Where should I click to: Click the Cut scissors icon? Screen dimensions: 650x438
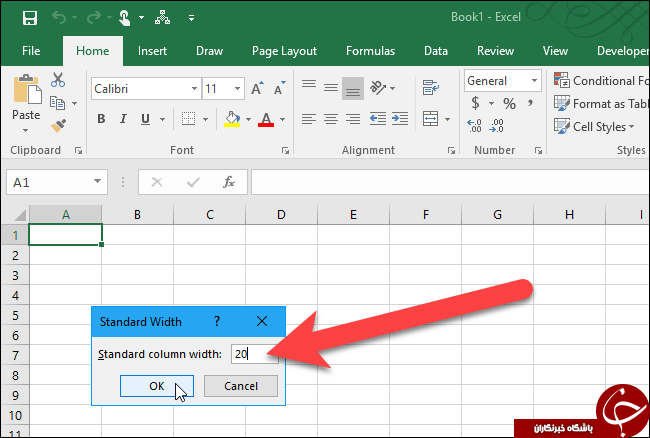58,80
